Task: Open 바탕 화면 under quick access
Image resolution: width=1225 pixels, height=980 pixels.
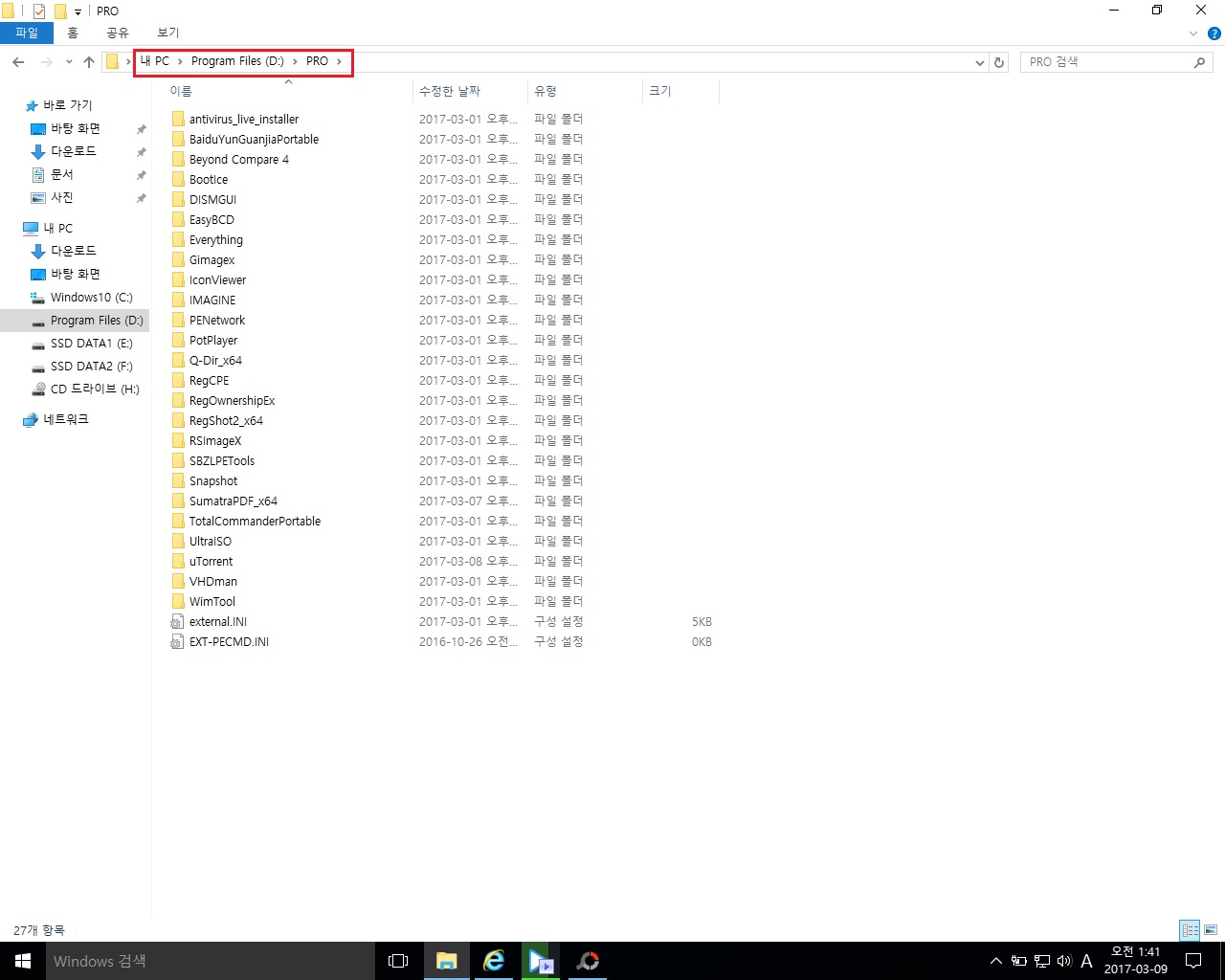Action: [76, 128]
